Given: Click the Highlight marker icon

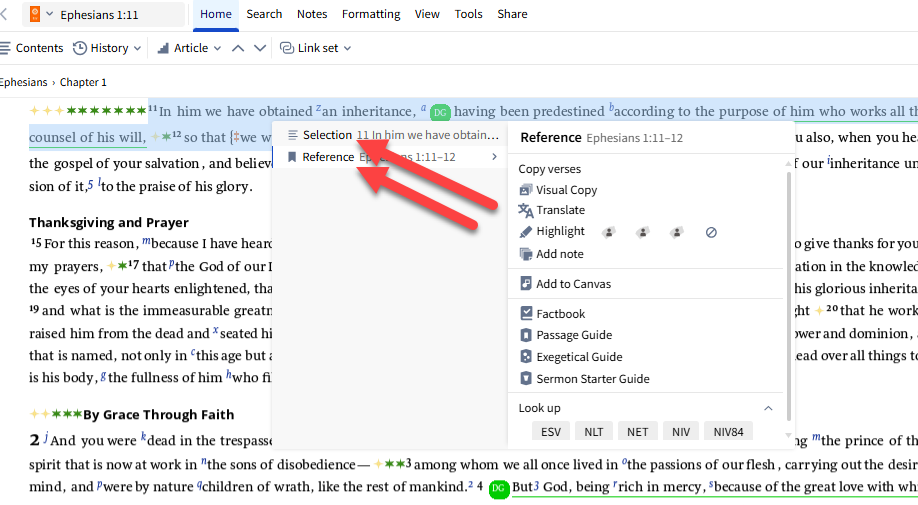Looking at the screenshot, I should click(x=526, y=232).
